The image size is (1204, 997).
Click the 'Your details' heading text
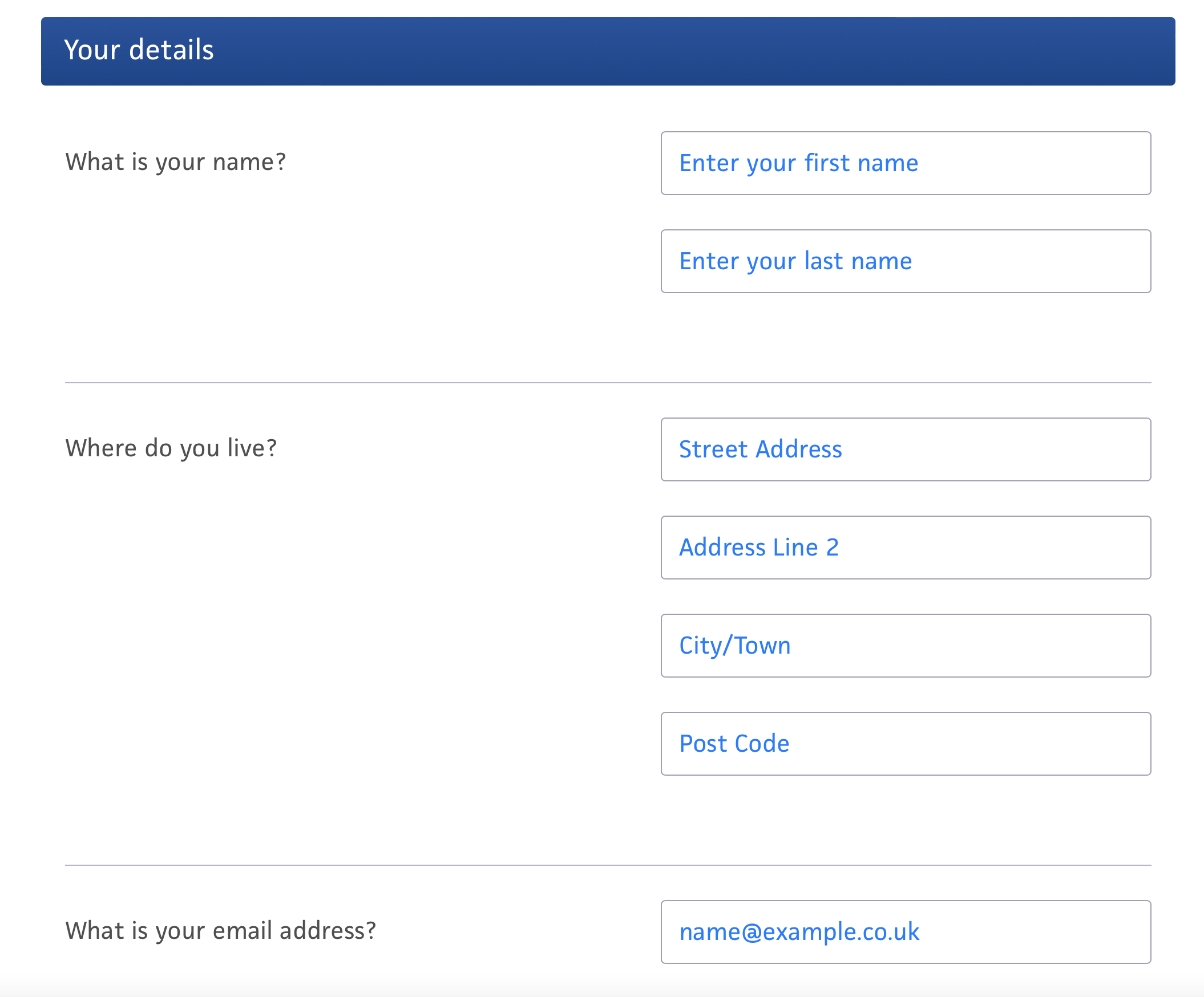tap(139, 50)
